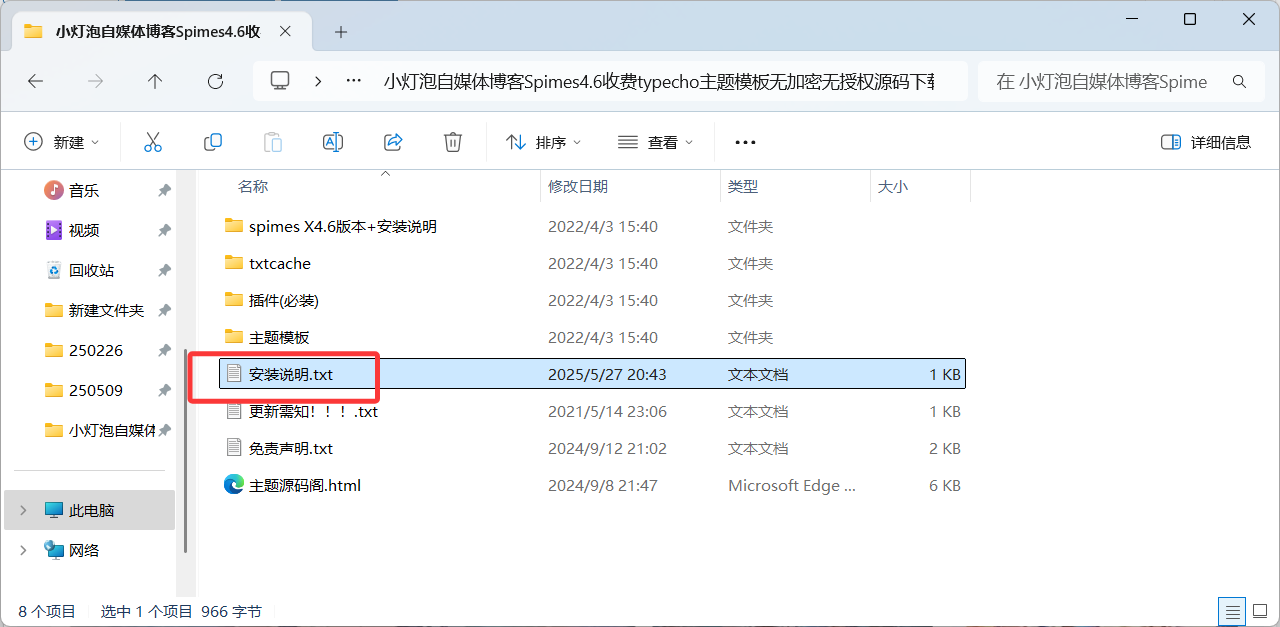
Task: Open the 查看 view dropdown
Action: coord(656,142)
